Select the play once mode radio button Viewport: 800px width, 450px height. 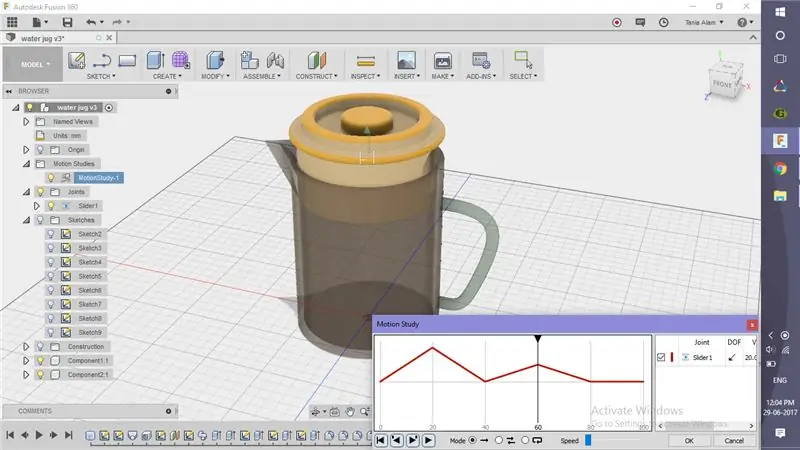[x=472, y=440]
